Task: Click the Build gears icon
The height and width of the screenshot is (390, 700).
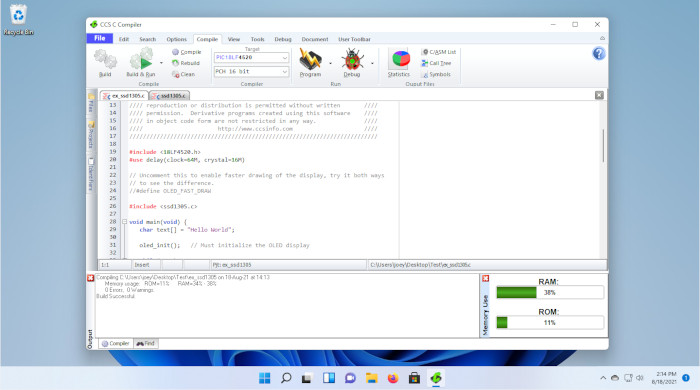Action: pyautogui.click(x=105, y=59)
